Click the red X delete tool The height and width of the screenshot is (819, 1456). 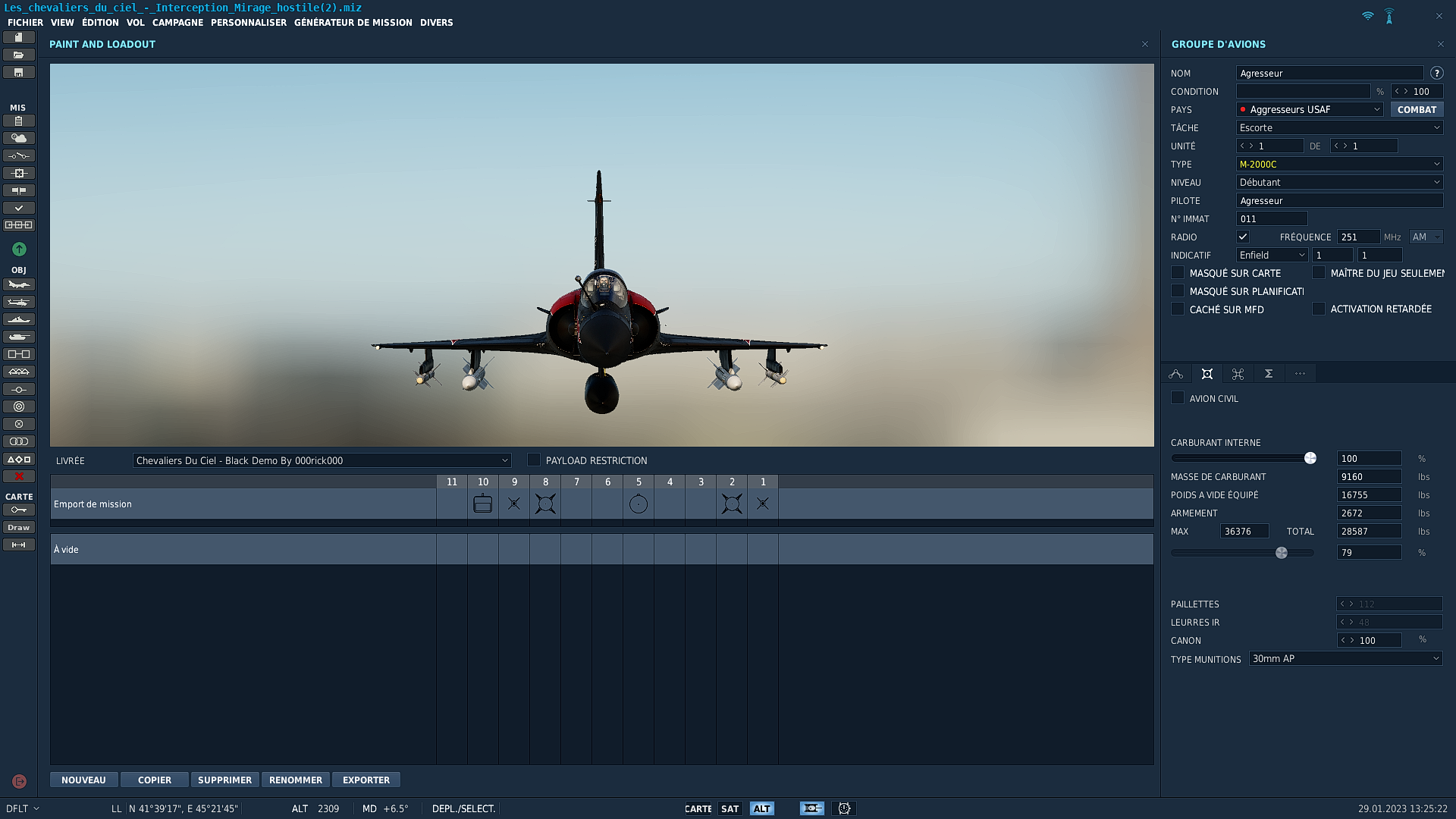coord(19,476)
